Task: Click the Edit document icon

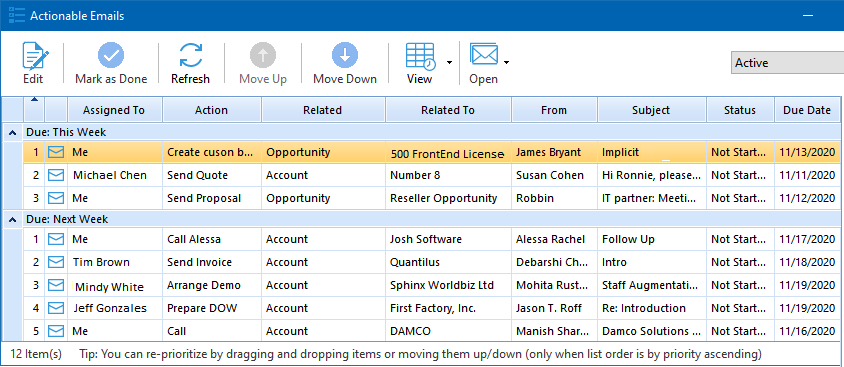Action: pos(35,57)
